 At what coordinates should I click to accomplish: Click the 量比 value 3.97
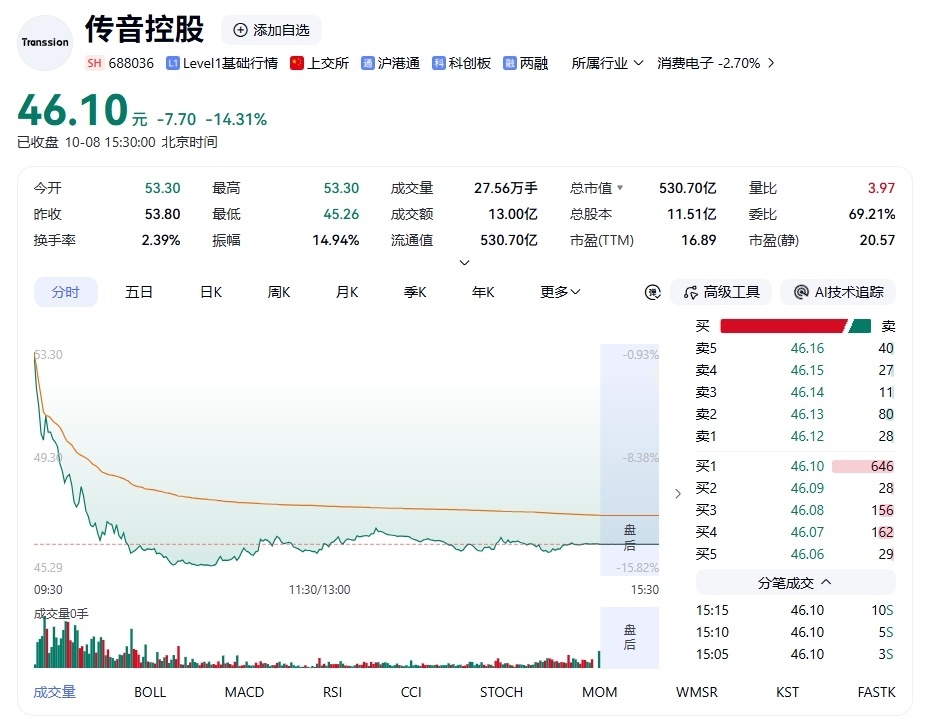881,188
